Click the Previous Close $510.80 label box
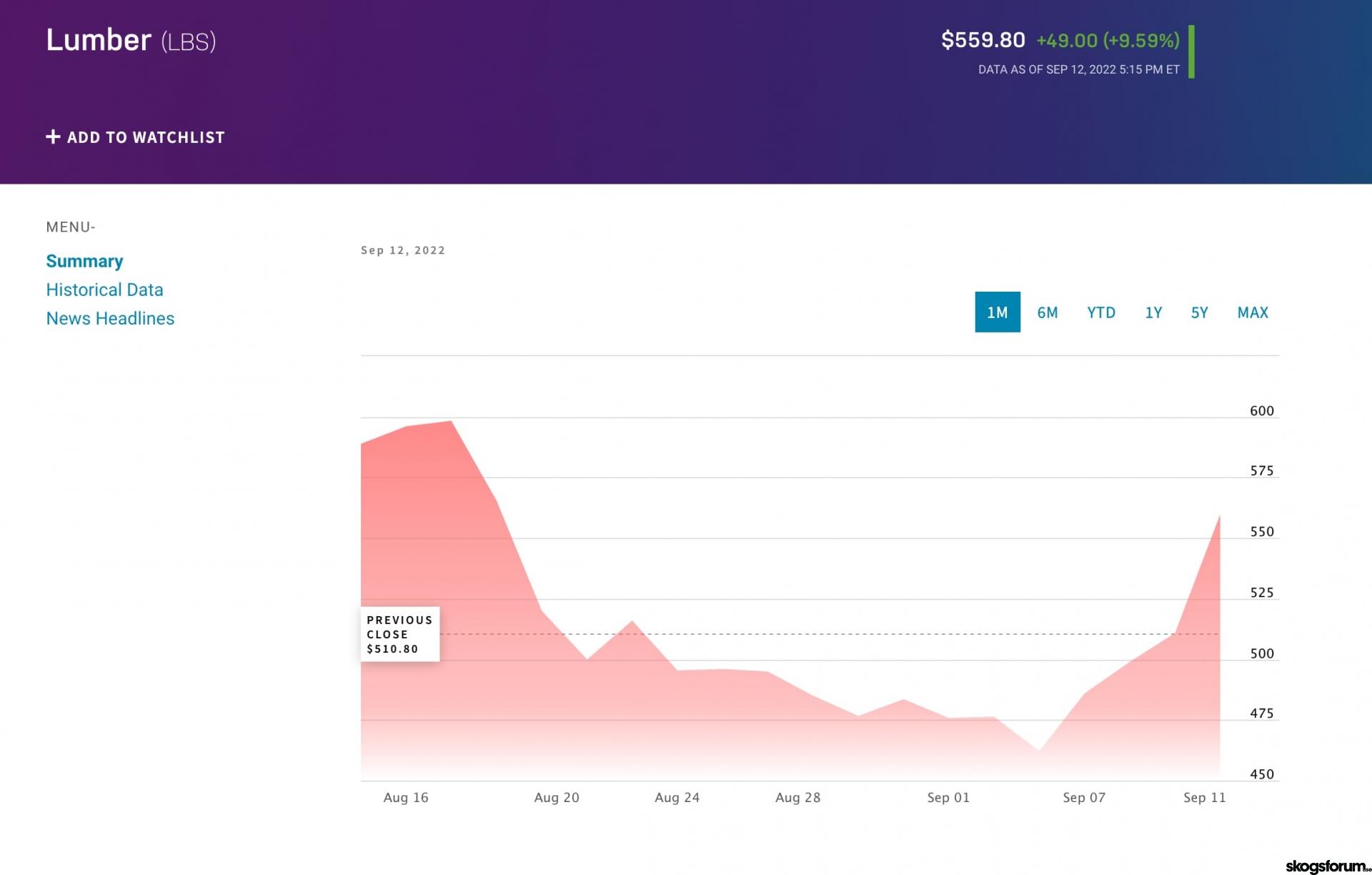 coord(400,634)
